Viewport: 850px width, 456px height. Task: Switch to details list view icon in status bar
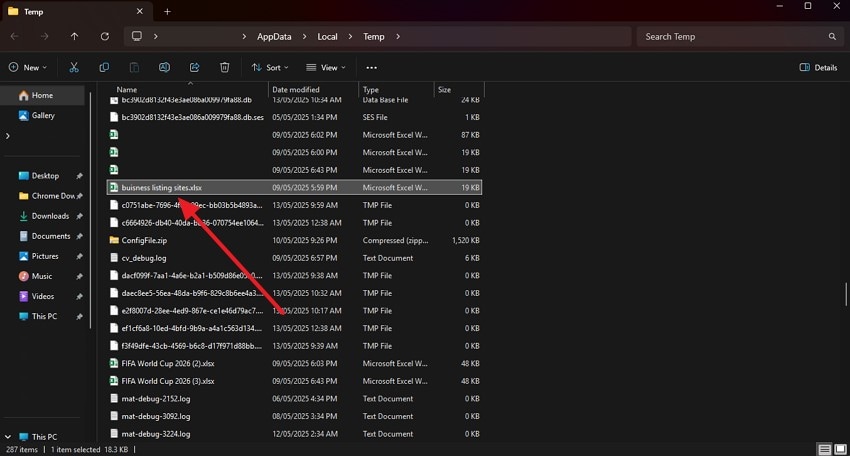(825, 449)
